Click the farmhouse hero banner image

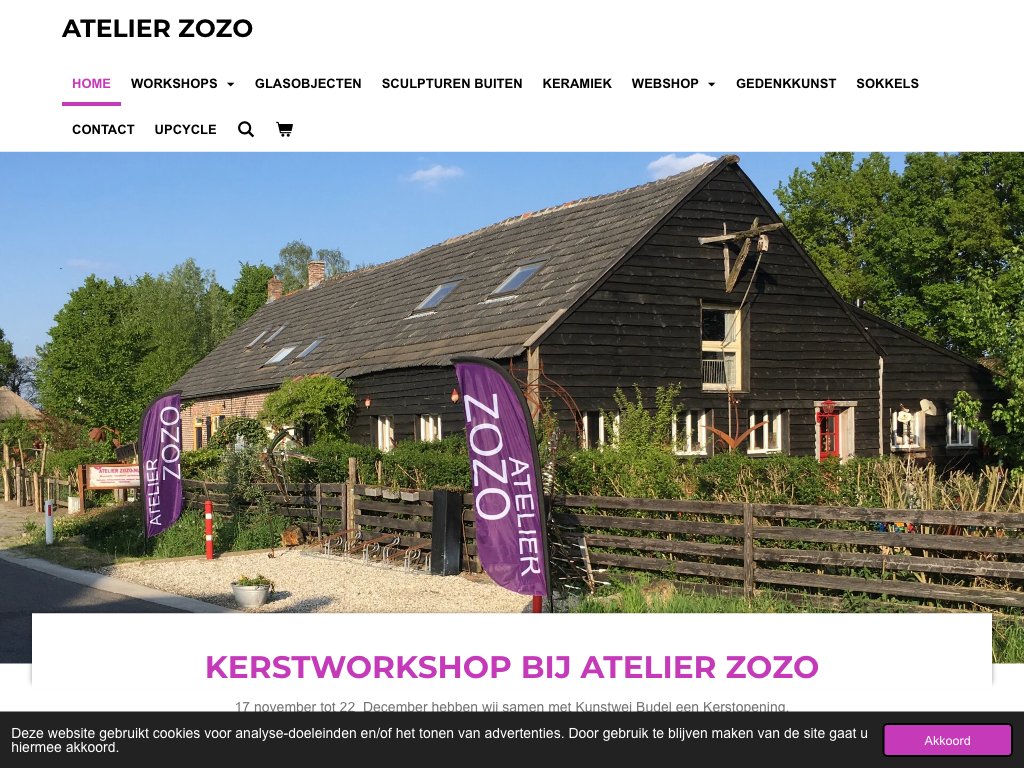click(x=512, y=381)
